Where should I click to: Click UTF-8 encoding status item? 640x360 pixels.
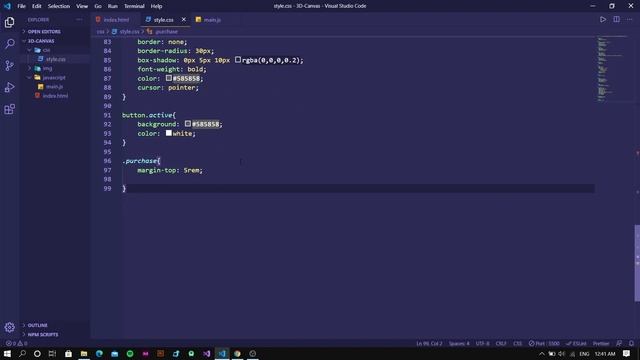482,343
